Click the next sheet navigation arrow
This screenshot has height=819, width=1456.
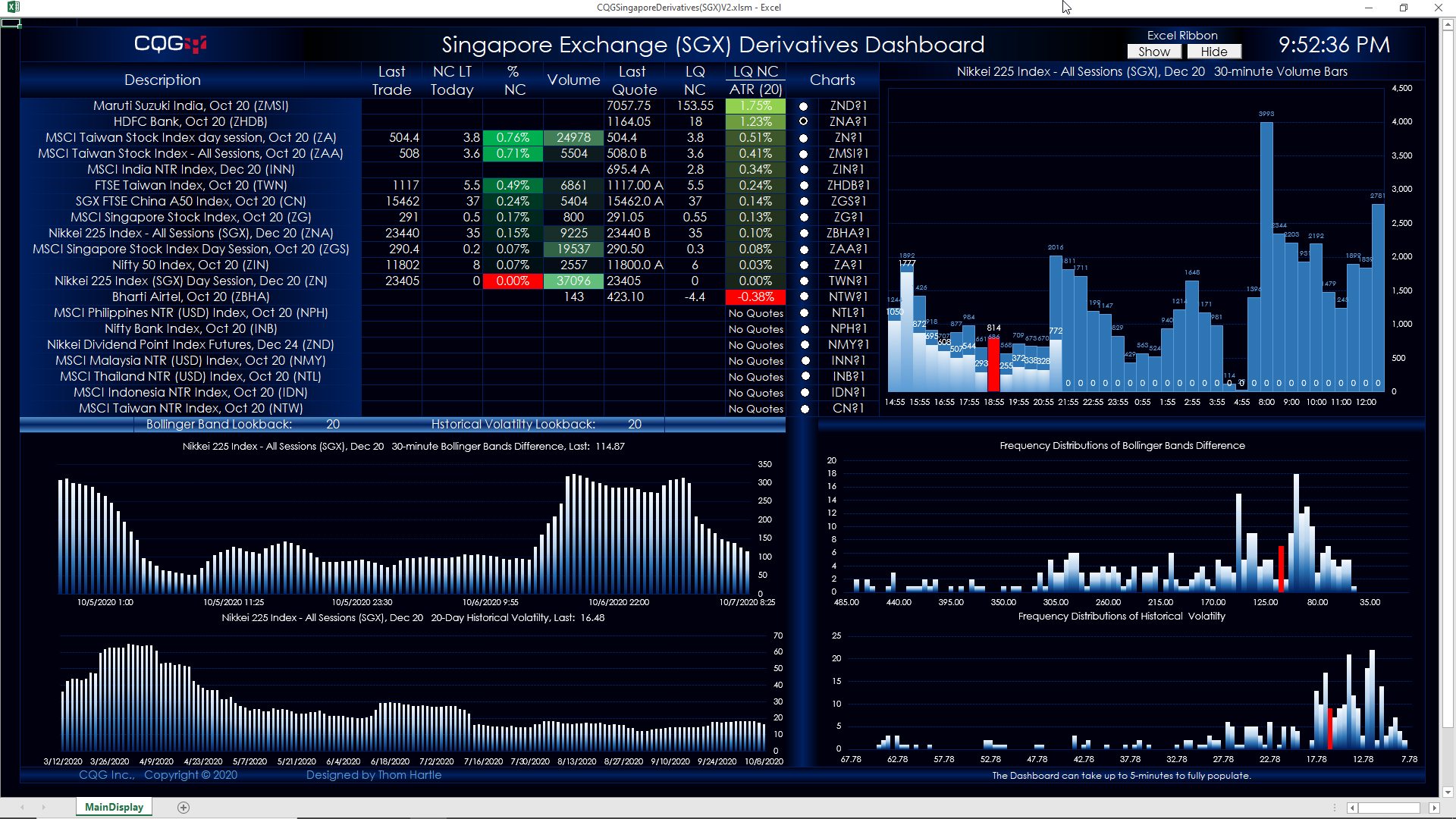(43, 808)
